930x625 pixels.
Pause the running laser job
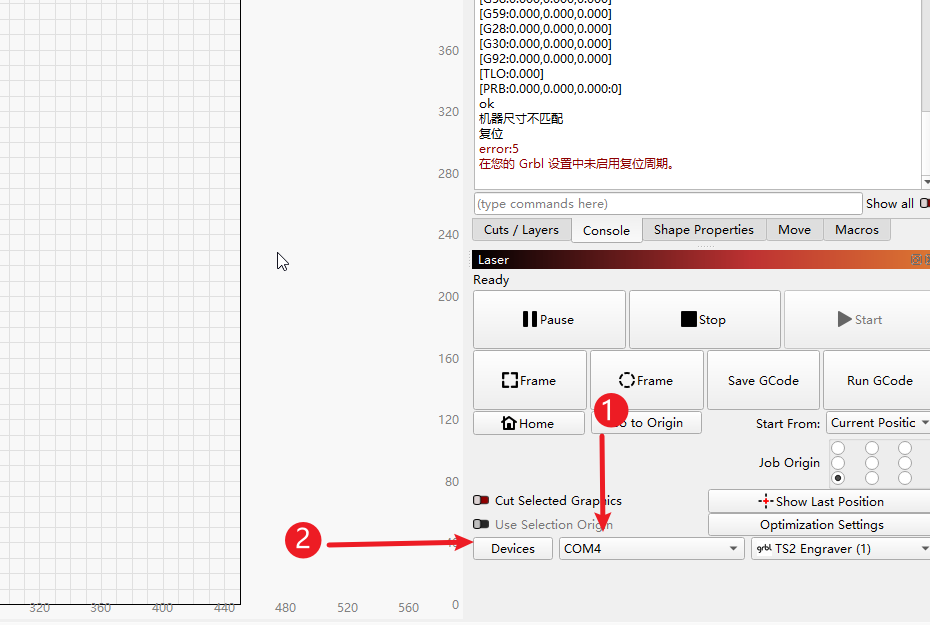click(x=548, y=320)
